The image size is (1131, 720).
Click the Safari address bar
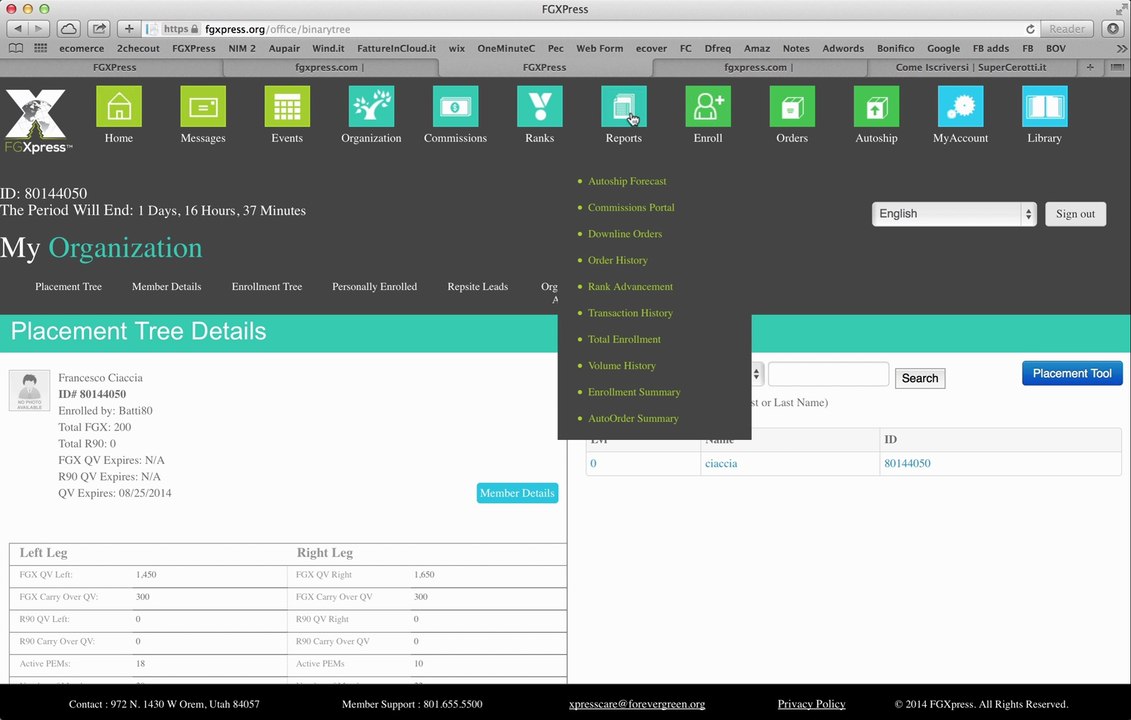(x=591, y=29)
